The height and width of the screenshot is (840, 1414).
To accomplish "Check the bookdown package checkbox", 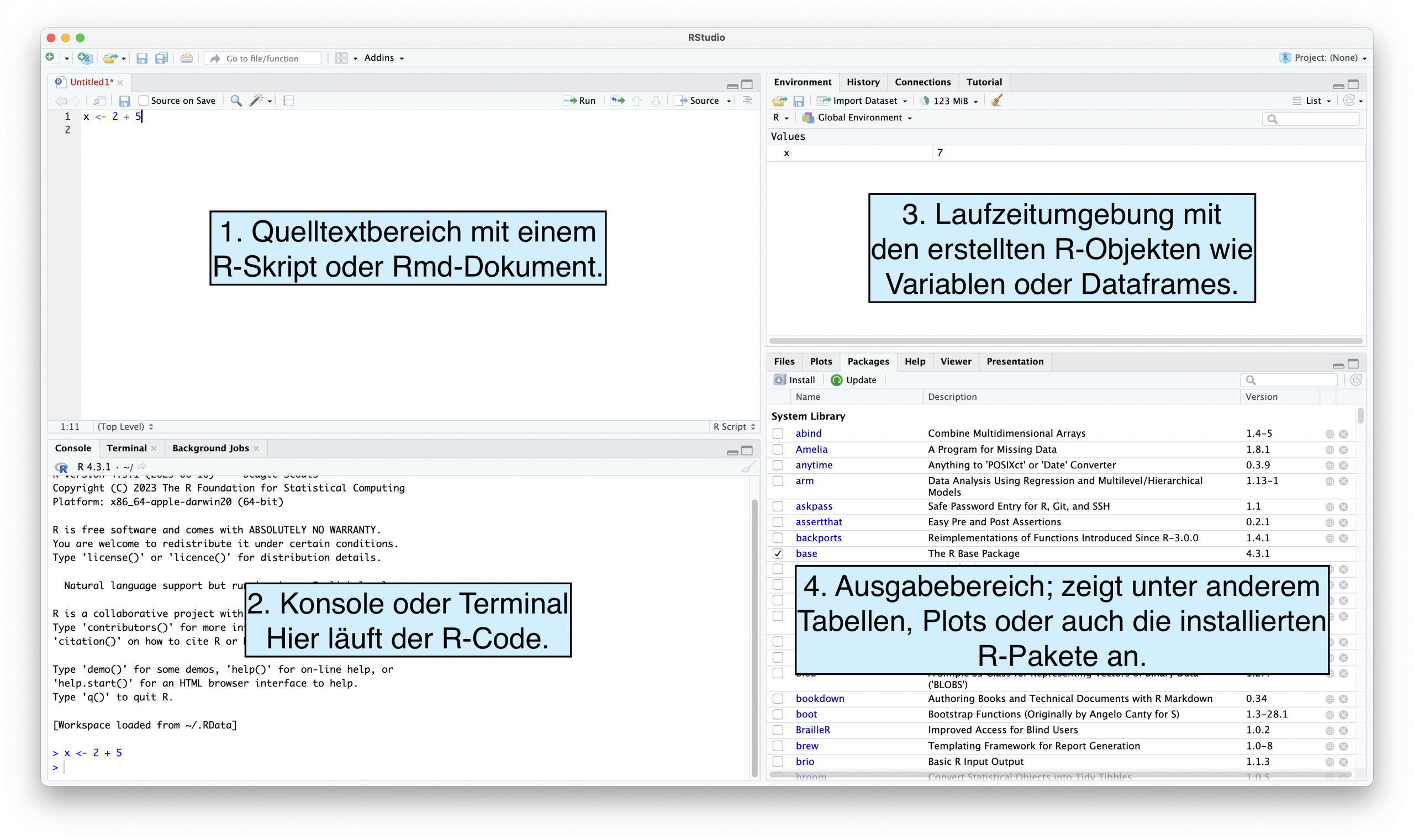I will click(778, 699).
